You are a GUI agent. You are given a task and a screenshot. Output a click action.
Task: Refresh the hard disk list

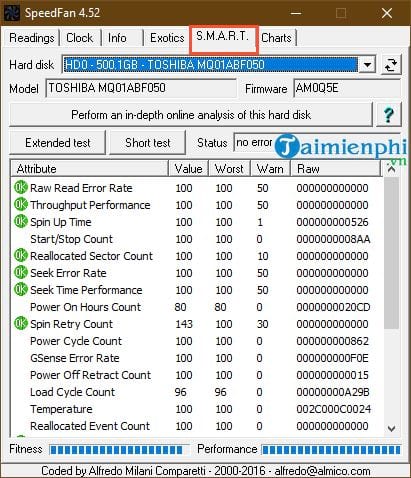pos(391,65)
